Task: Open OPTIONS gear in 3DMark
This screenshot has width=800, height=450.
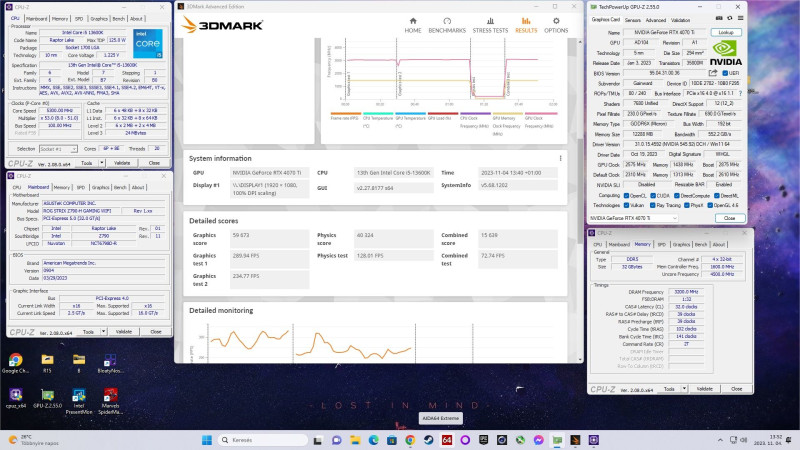Action: [556, 21]
